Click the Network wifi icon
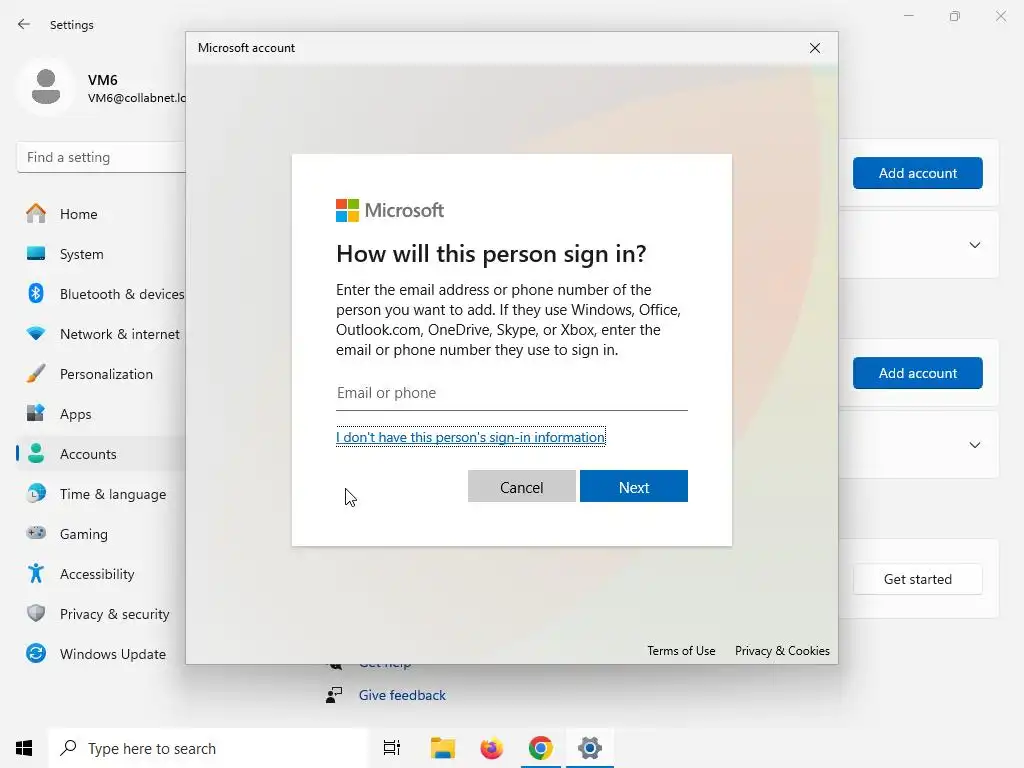Viewport: 1024px width, 768px height. click(x=36, y=334)
